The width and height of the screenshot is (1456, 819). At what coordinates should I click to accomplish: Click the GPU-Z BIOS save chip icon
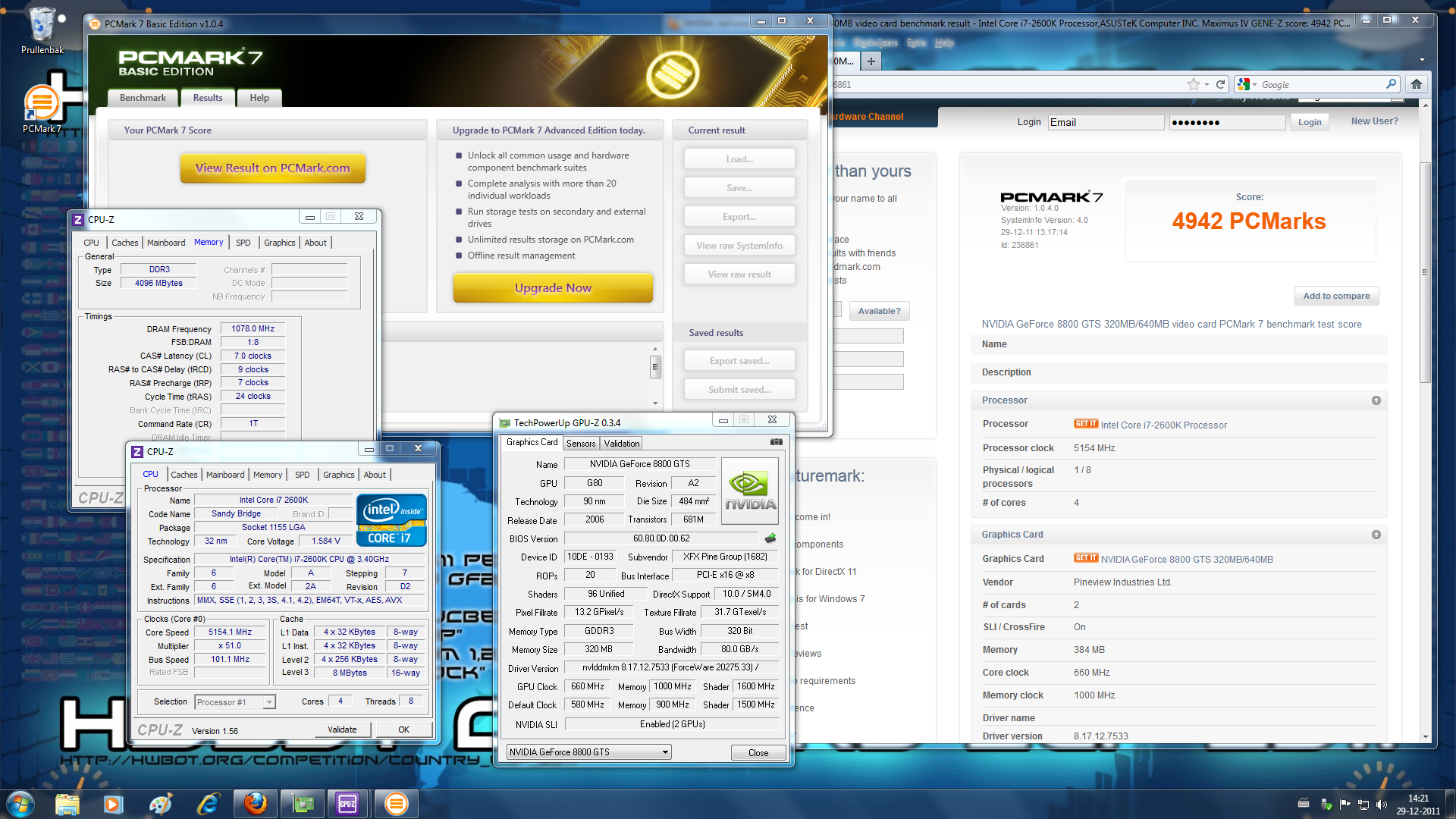[770, 538]
